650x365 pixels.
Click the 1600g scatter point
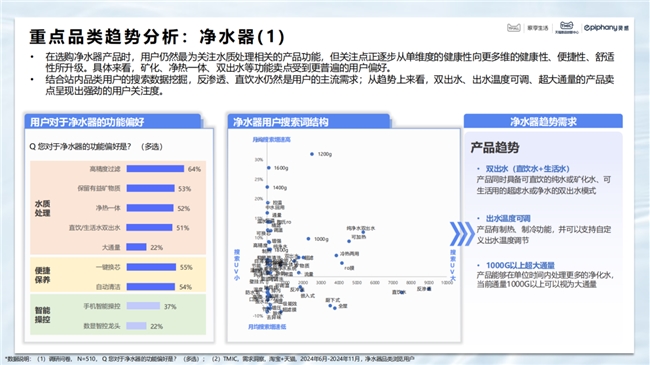click(x=269, y=168)
